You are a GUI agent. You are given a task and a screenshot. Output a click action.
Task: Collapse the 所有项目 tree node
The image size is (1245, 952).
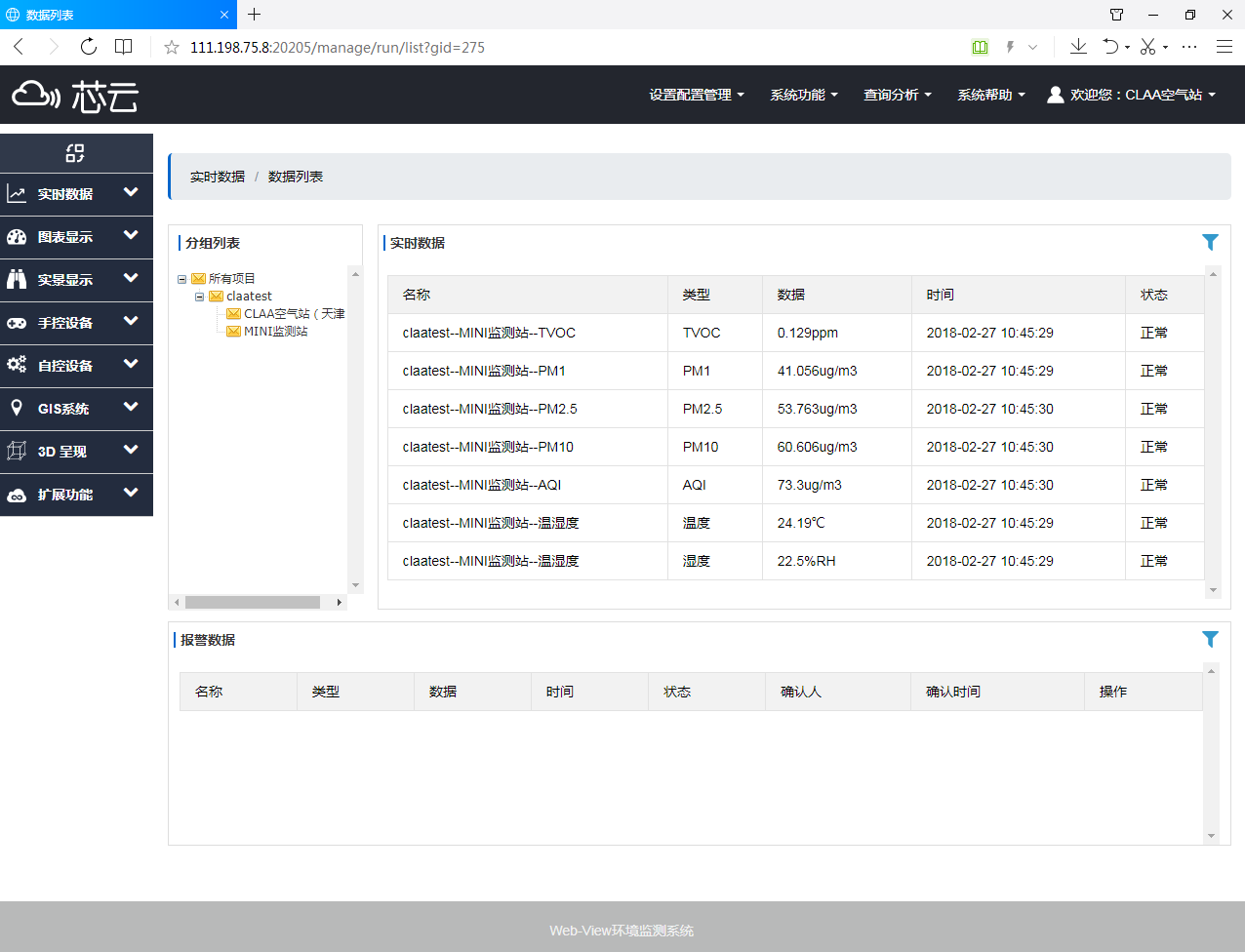tap(181, 279)
